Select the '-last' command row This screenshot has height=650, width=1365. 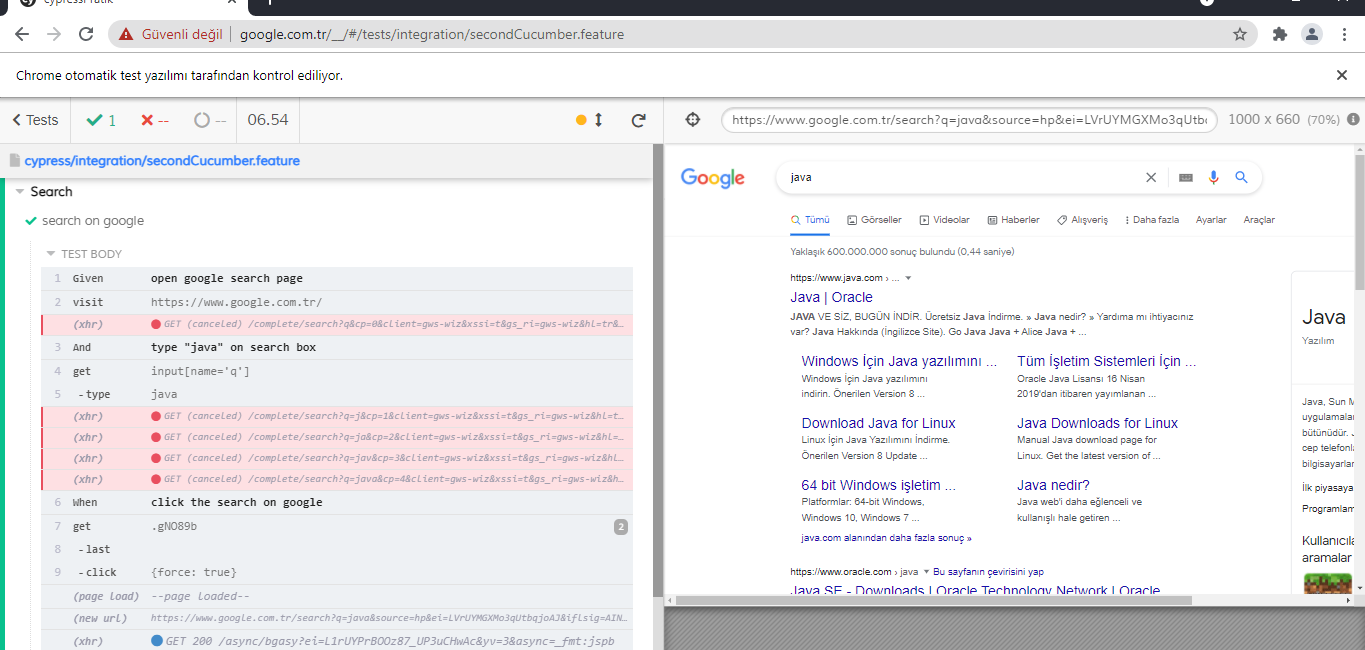click(x=337, y=549)
